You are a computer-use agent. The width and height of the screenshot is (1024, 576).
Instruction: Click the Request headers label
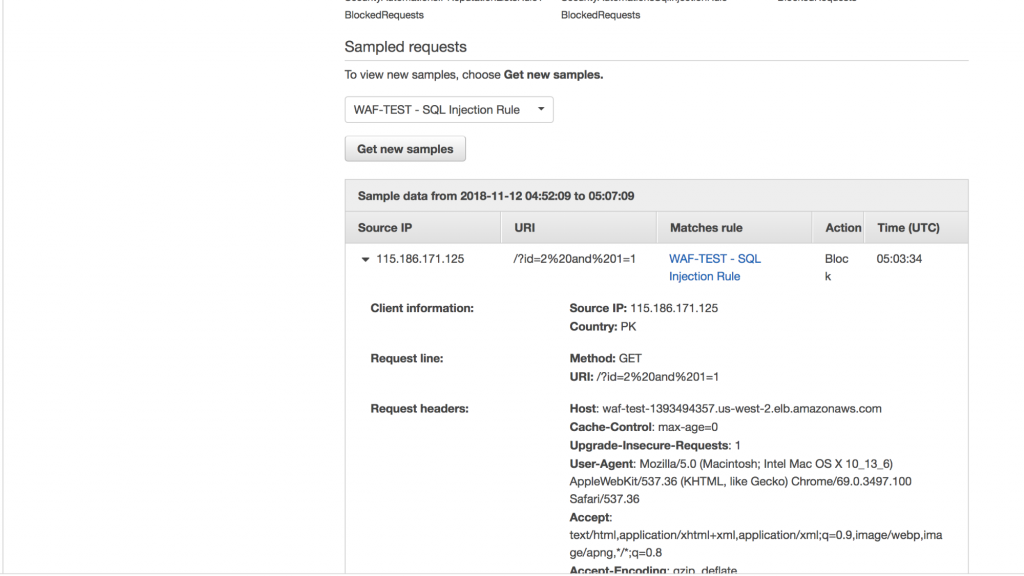[x=419, y=409]
